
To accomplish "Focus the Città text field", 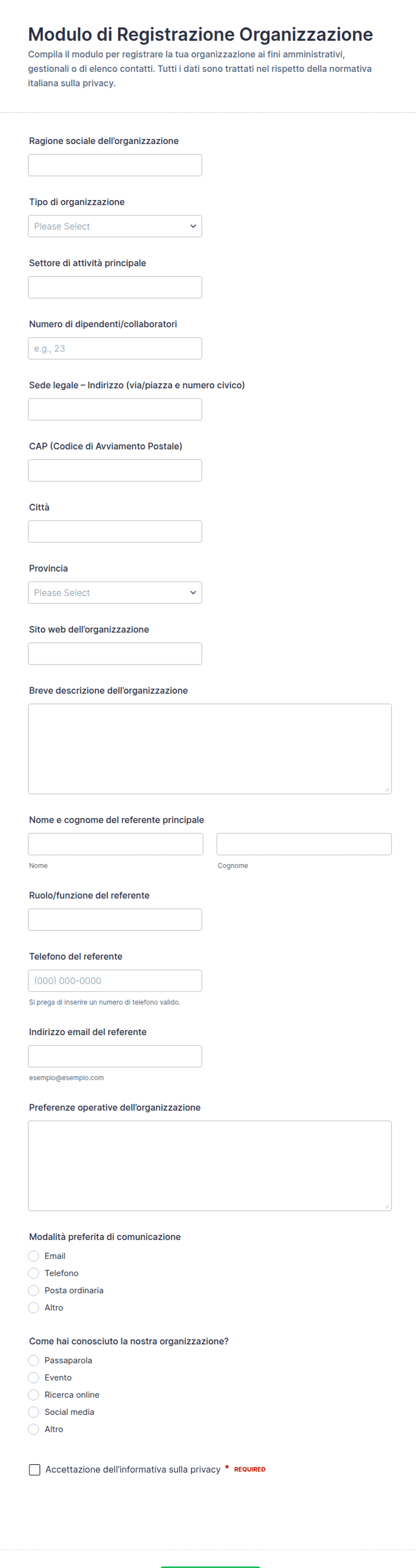I will (115, 531).
